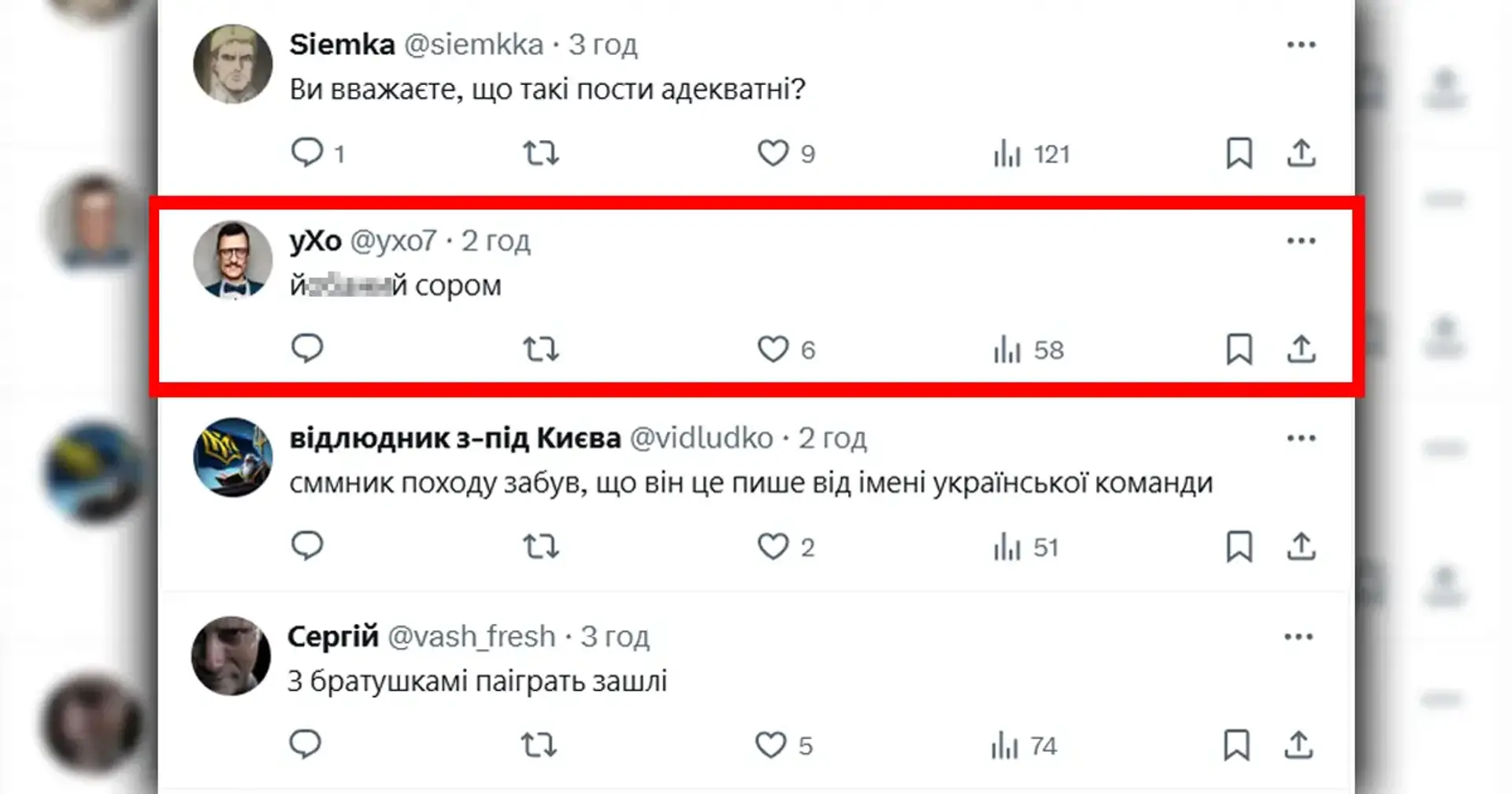1512x794 pixels.
Task: Repost the tweet by yXo
Action: [x=541, y=348]
